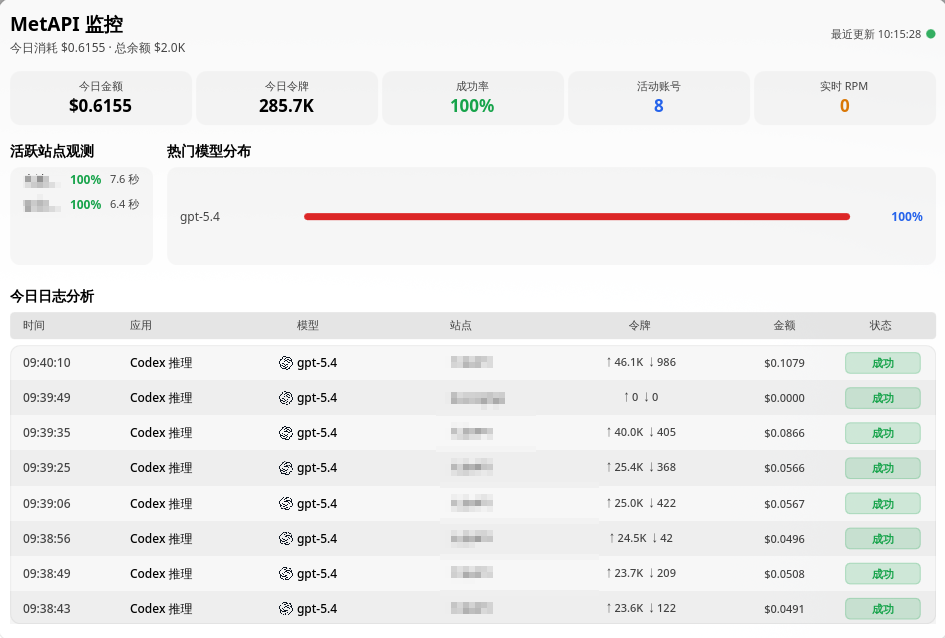The image size is (945, 638).
Task: Click the OpenAI icon in the 09:38:49 row
Action: [x=286, y=573]
